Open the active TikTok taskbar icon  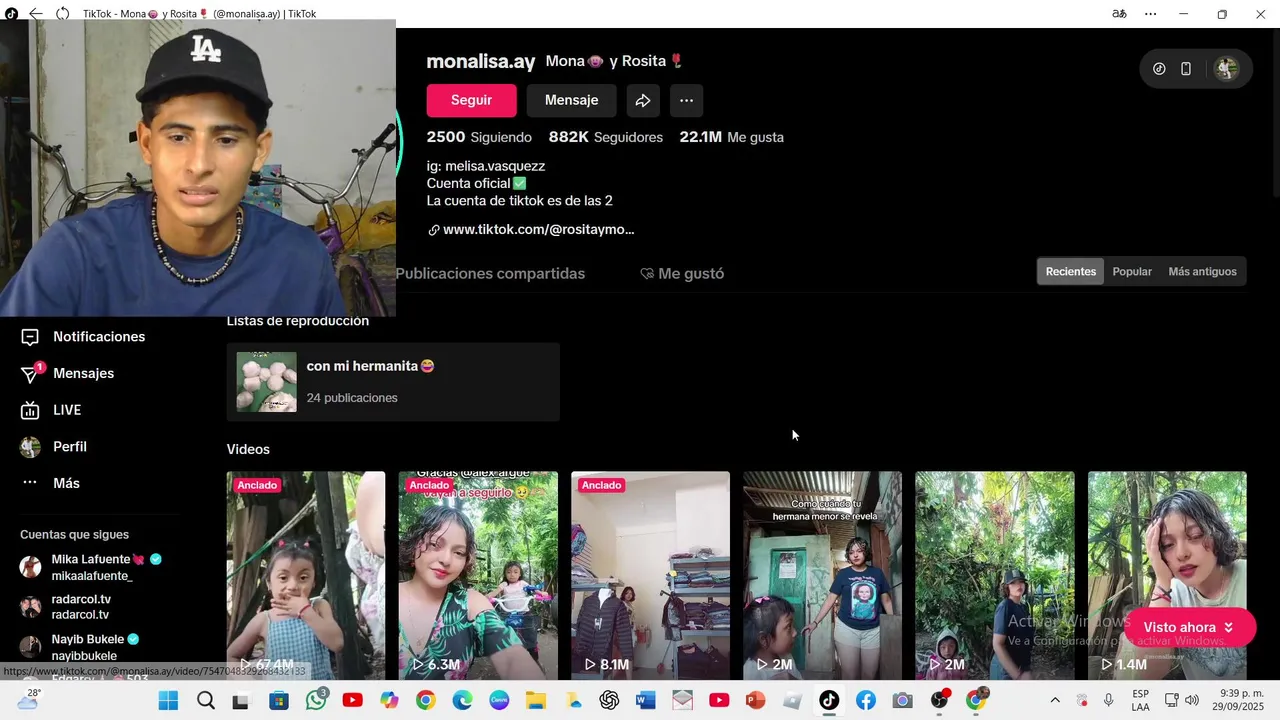click(x=829, y=701)
